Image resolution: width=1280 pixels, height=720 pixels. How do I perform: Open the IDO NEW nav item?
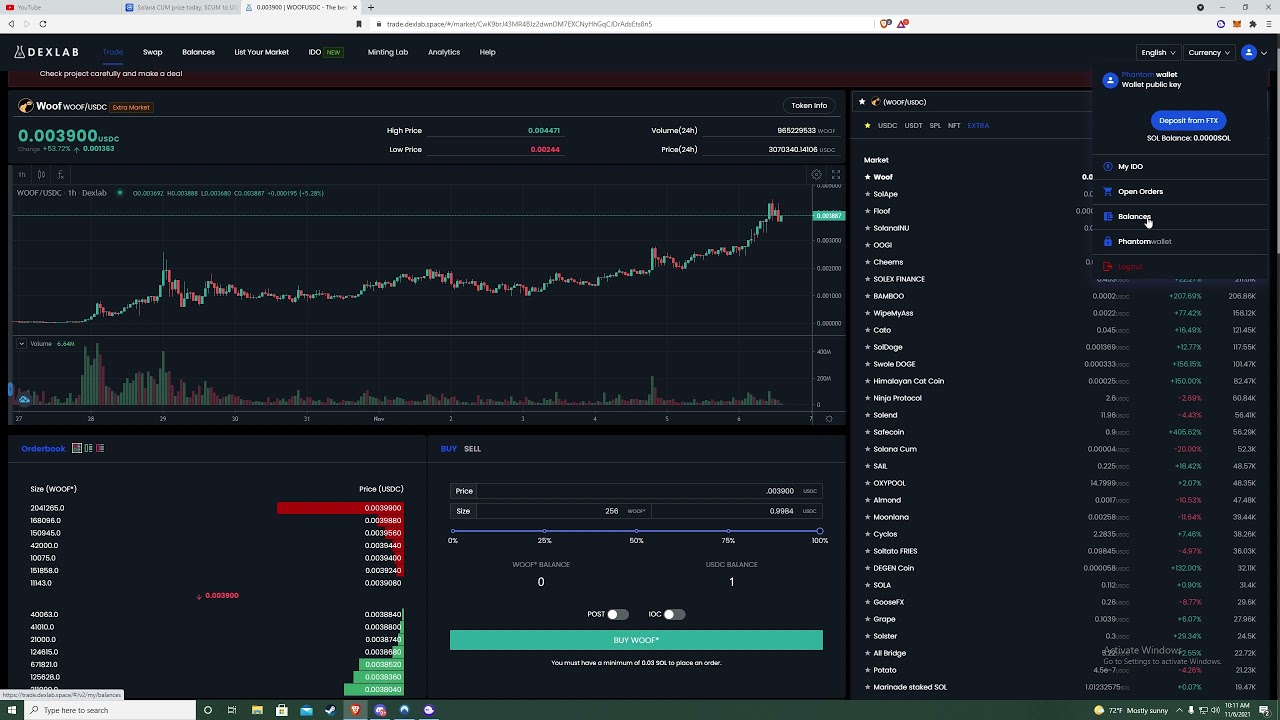pyautogui.click(x=325, y=52)
